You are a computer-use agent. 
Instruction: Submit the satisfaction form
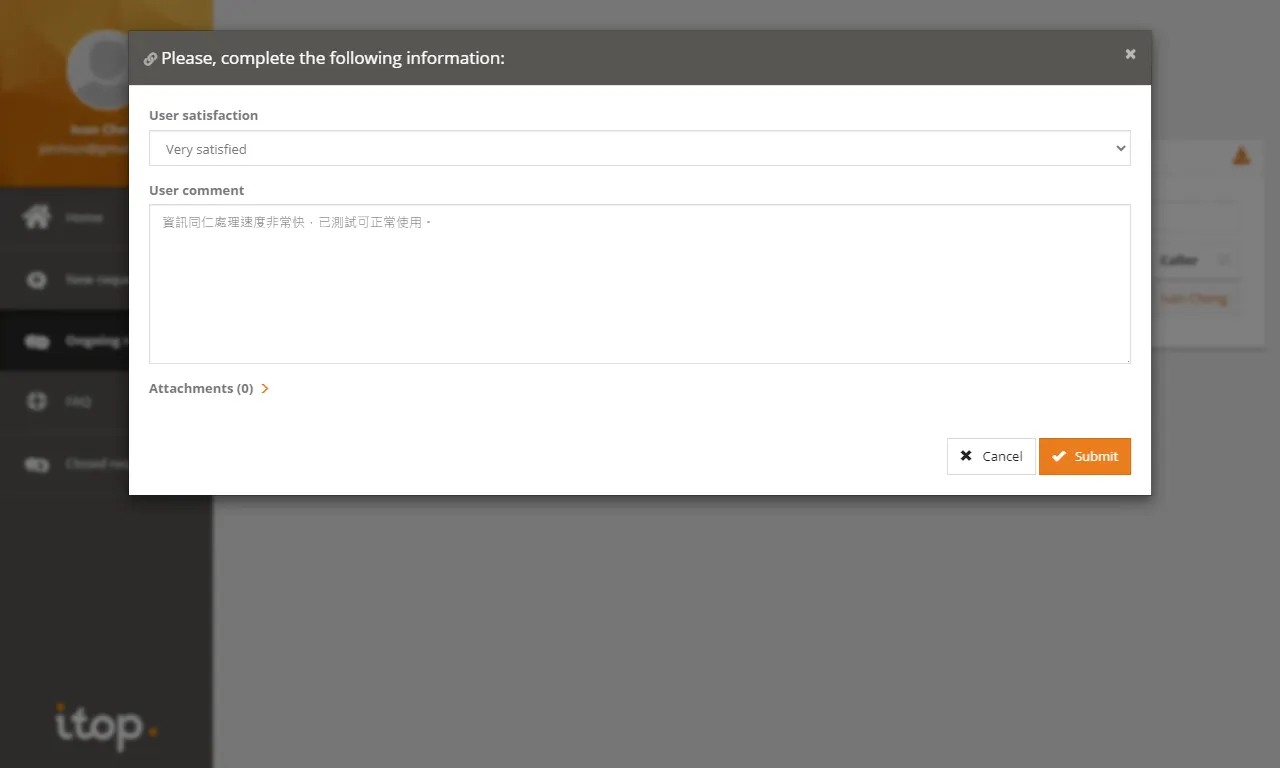1085,456
